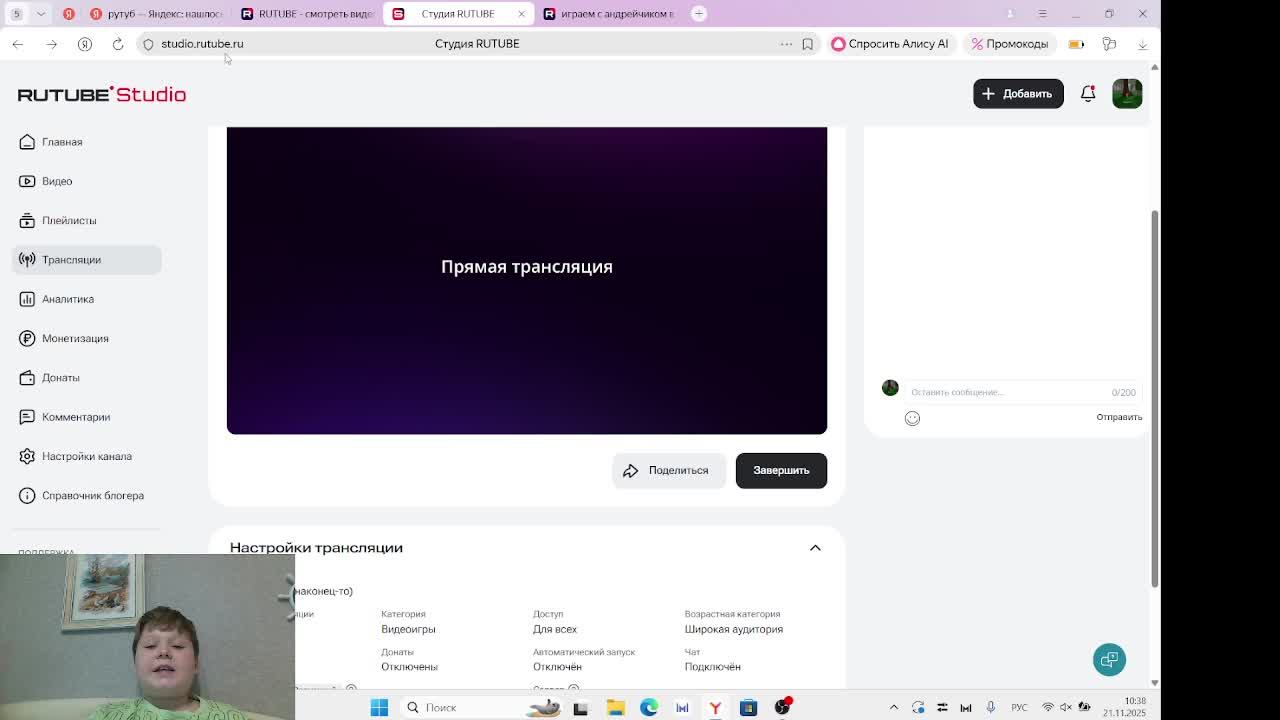The image size is (1280, 720).
Task: Click the Прямая трансляция video preview
Action: [527, 280]
